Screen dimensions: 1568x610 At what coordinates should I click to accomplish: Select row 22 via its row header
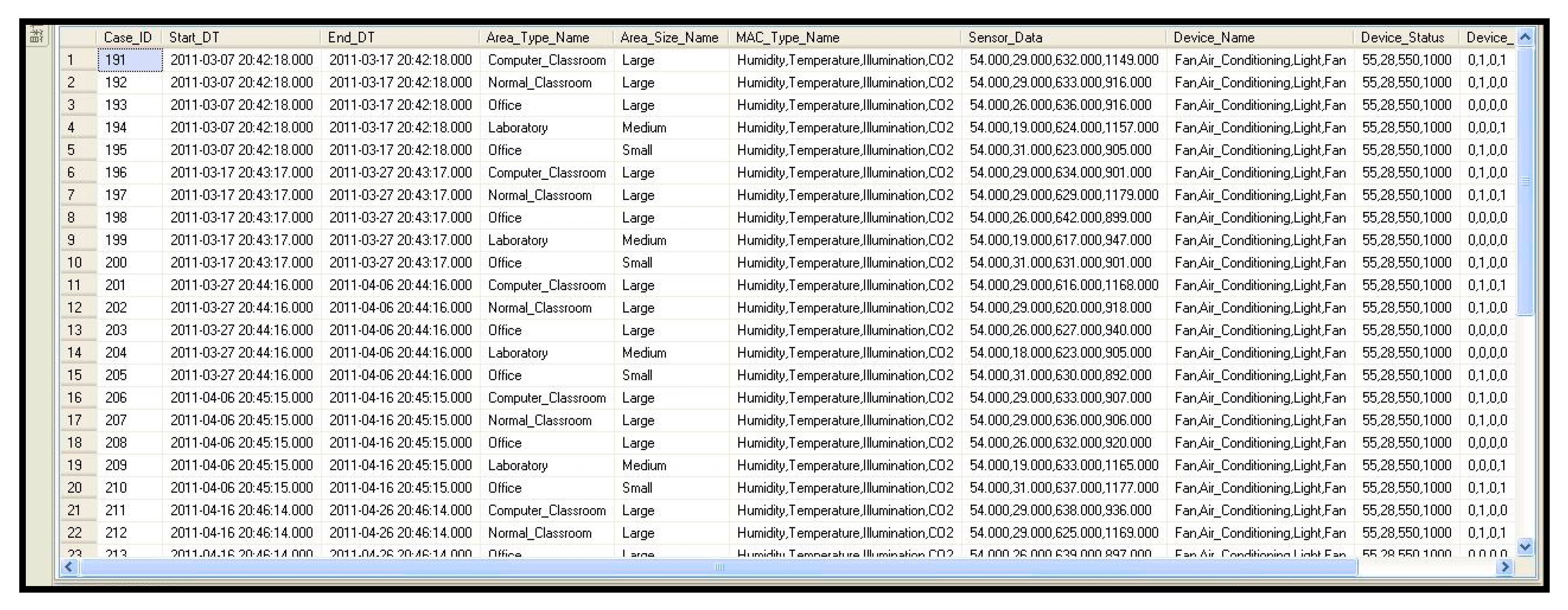[78, 533]
